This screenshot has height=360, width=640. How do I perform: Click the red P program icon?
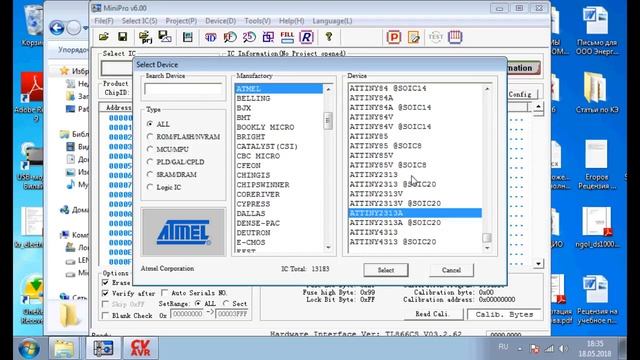394,38
